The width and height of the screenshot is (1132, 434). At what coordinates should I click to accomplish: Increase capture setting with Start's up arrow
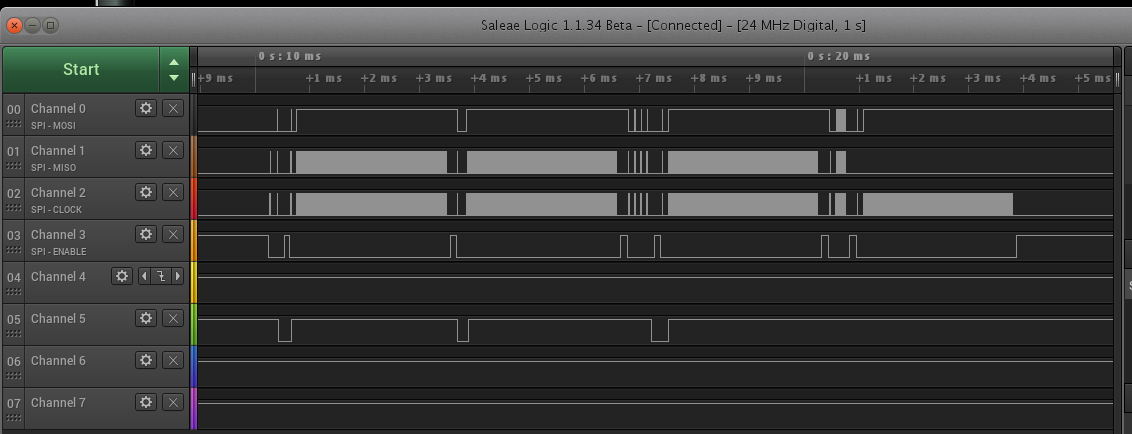click(174, 62)
